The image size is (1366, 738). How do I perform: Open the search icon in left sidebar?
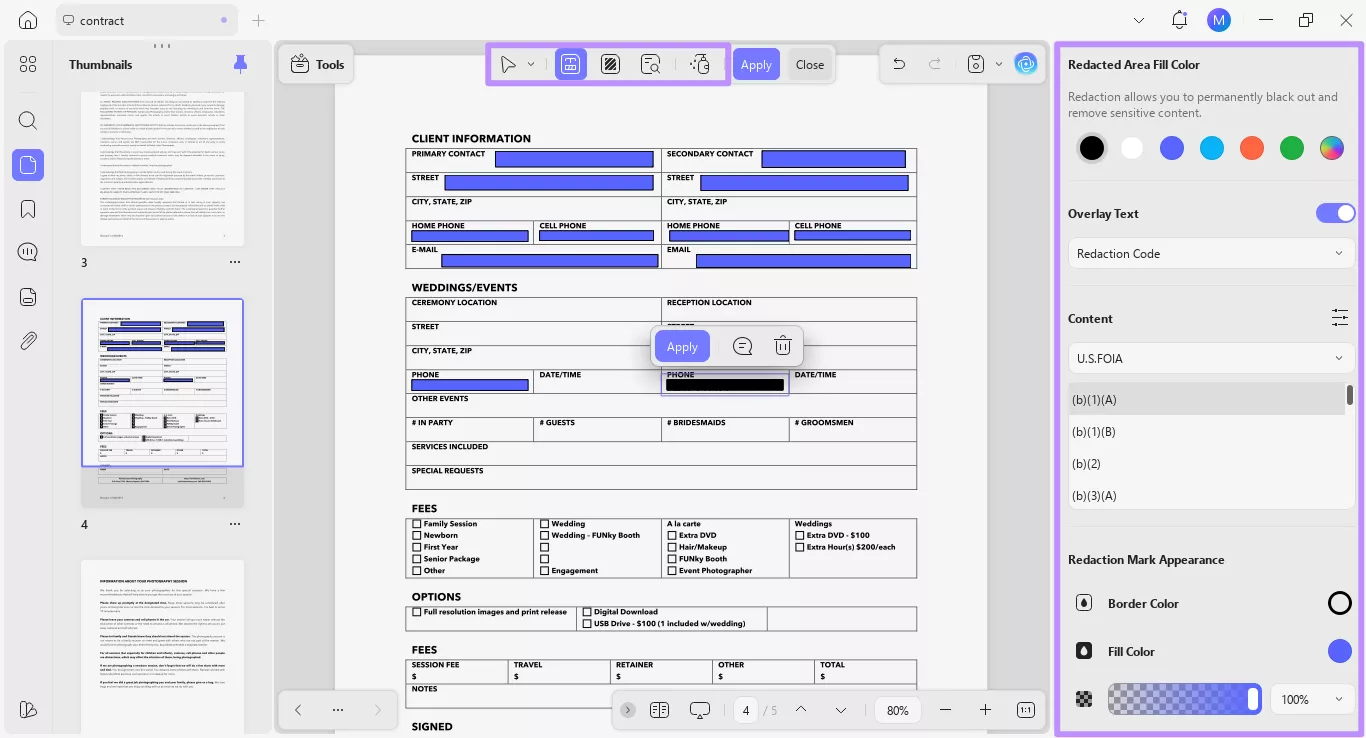[28, 121]
